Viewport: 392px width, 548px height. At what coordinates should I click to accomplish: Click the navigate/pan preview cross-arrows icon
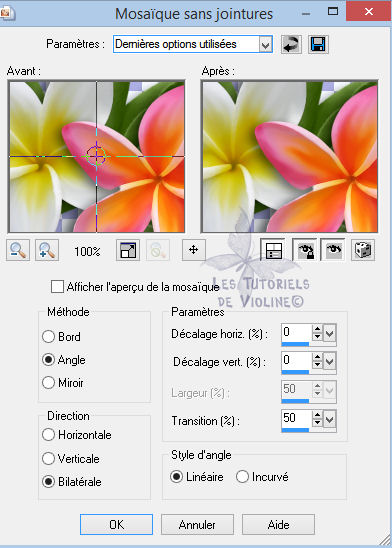pos(194,250)
